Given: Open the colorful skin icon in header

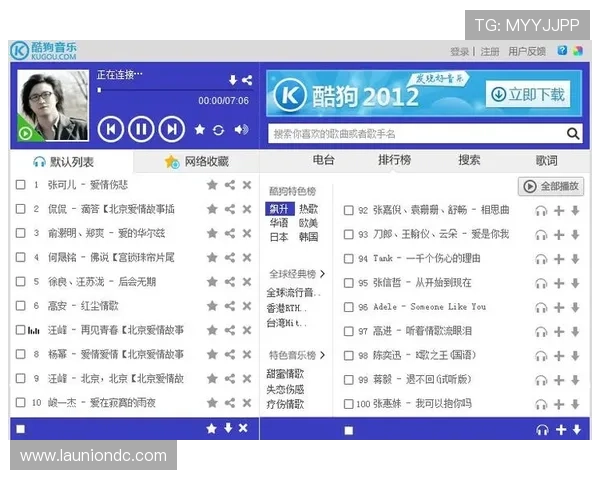Looking at the screenshot, I should coord(578,51).
